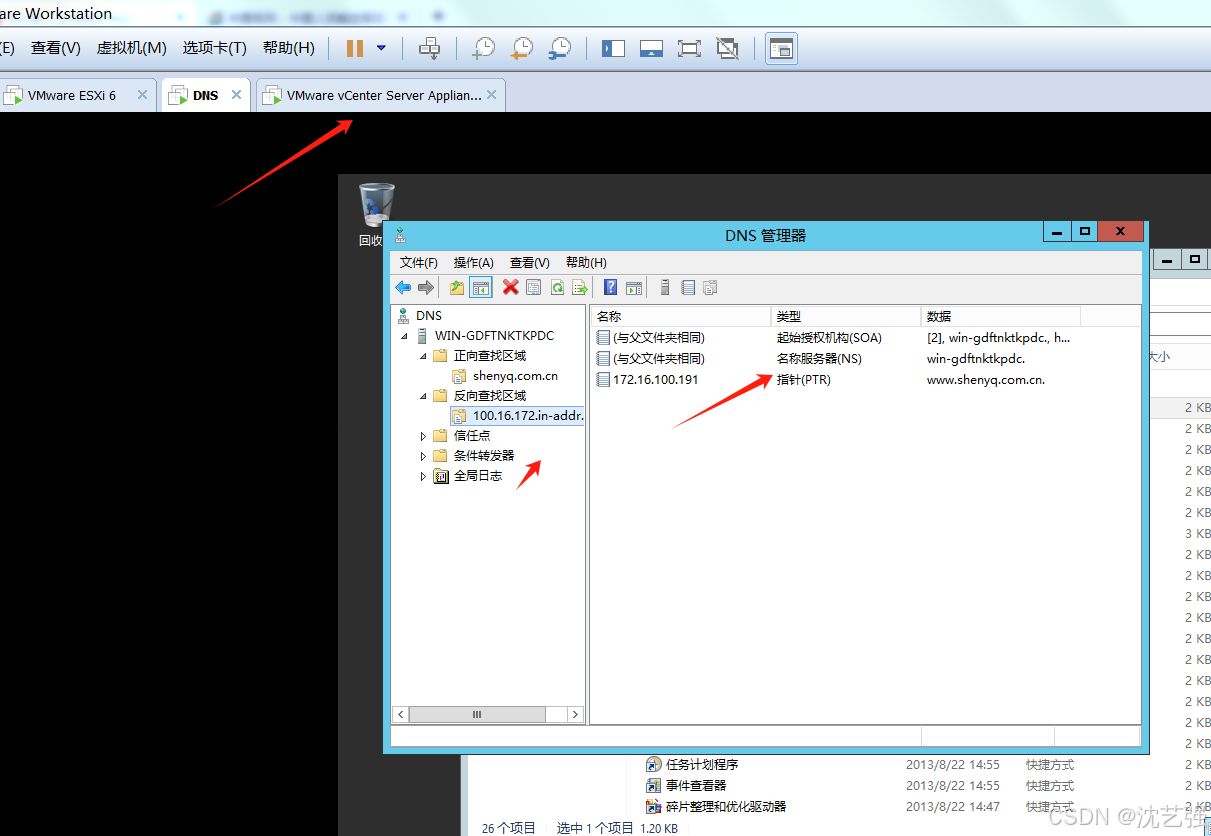Click the new server icon in DNS toolbar
1211x836 pixels.
coord(665,288)
